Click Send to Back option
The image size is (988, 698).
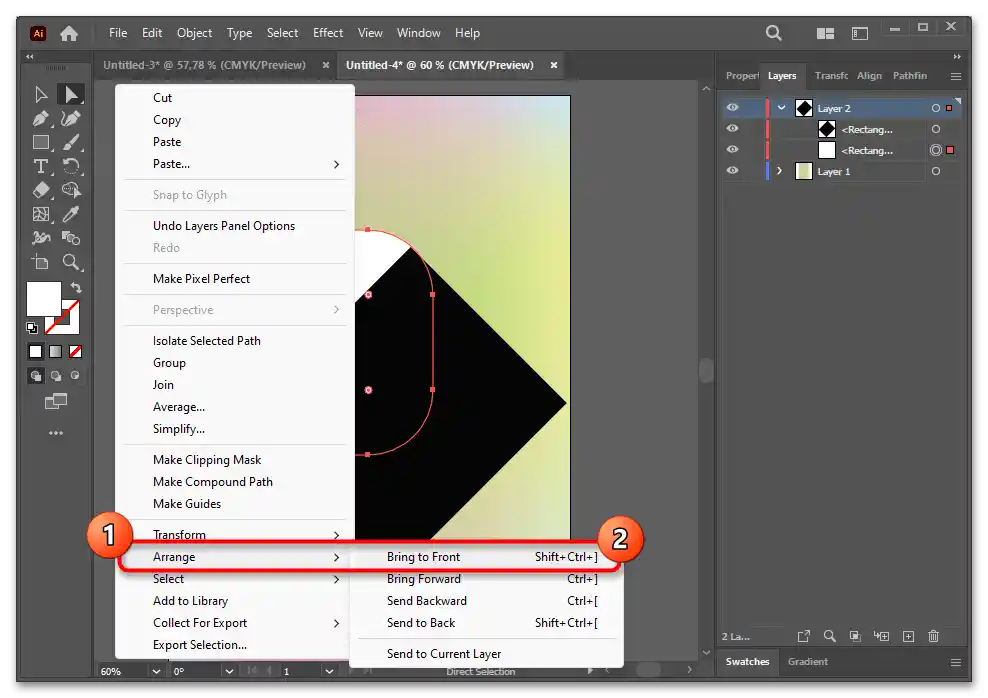coord(421,623)
